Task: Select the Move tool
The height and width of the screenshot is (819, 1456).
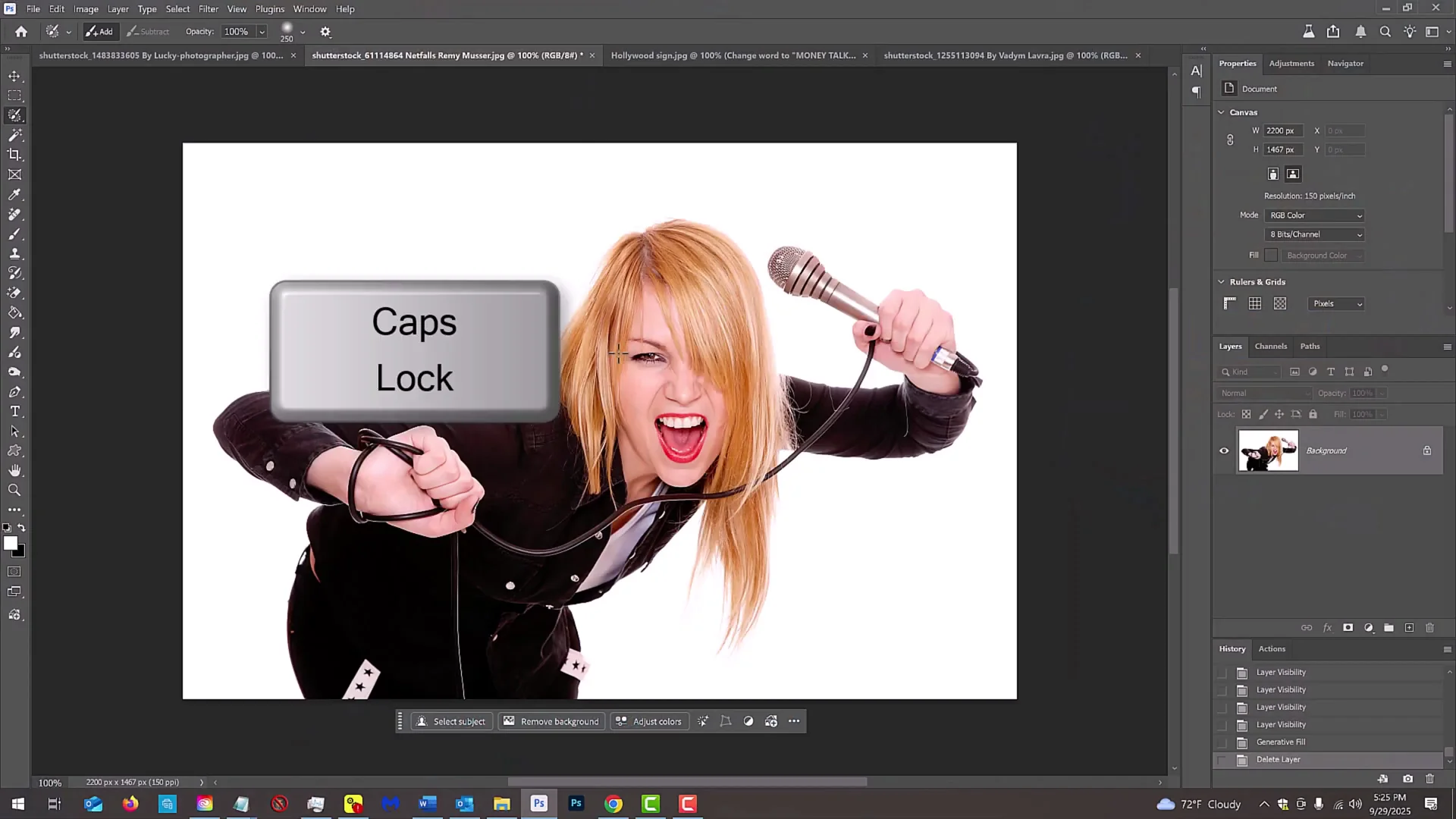Action: (15, 76)
